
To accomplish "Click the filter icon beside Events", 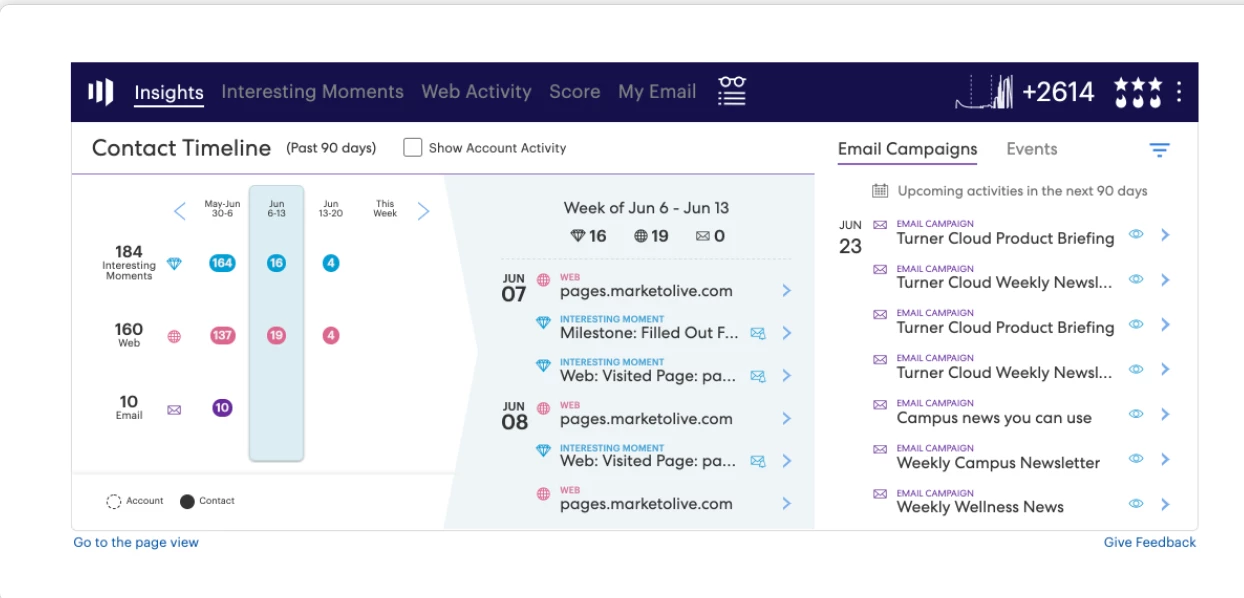I will point(1159,150).
